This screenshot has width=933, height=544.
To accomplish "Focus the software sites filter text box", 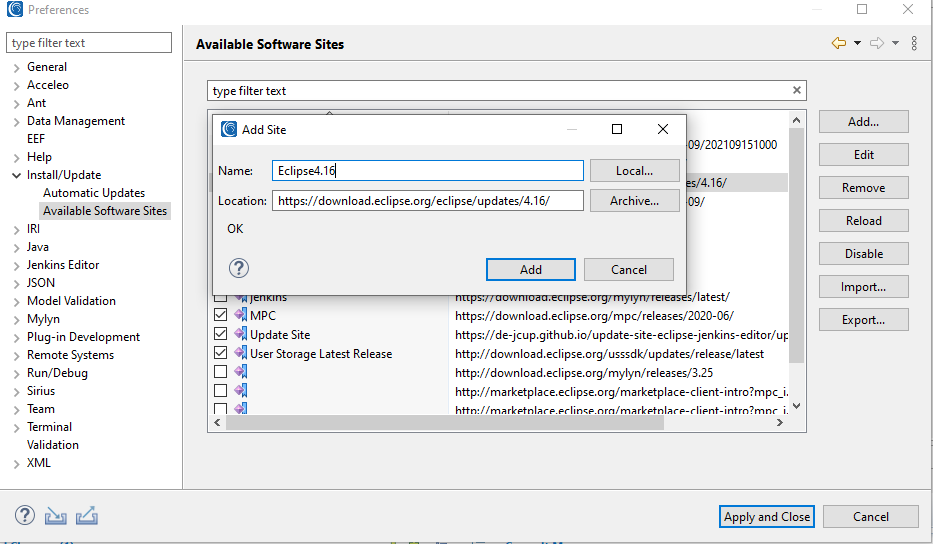I will 507,90.
